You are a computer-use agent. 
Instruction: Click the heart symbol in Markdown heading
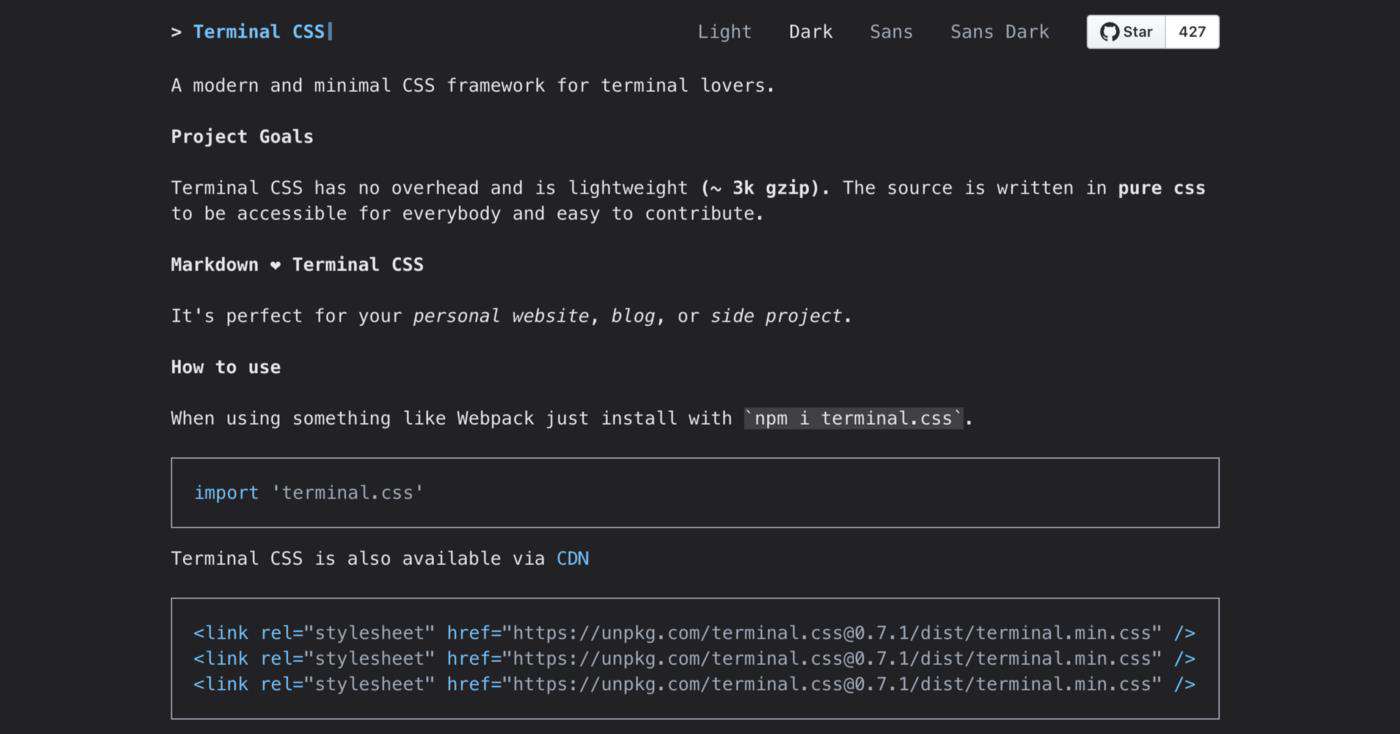276,265
